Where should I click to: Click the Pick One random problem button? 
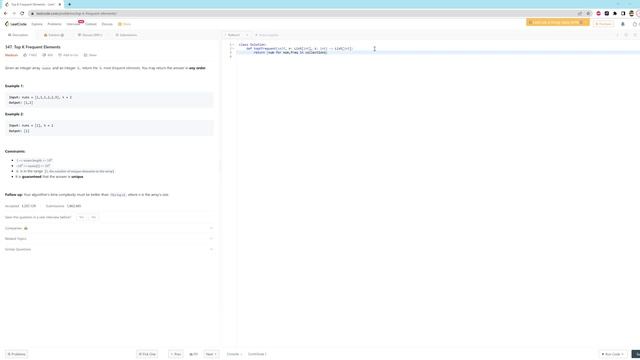click(x=147, y=354)
